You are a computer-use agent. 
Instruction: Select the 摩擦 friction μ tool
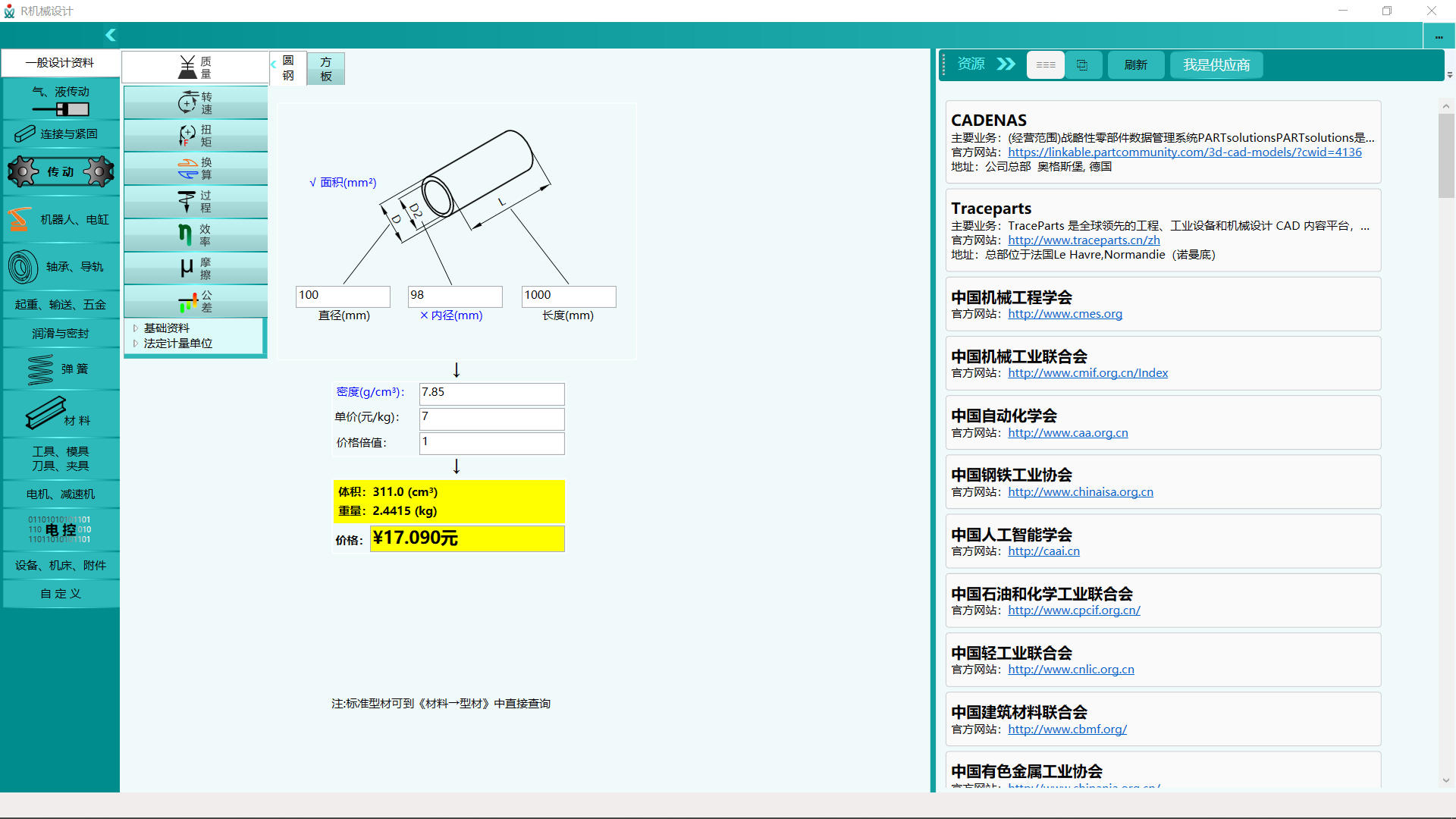coord(196,268)
